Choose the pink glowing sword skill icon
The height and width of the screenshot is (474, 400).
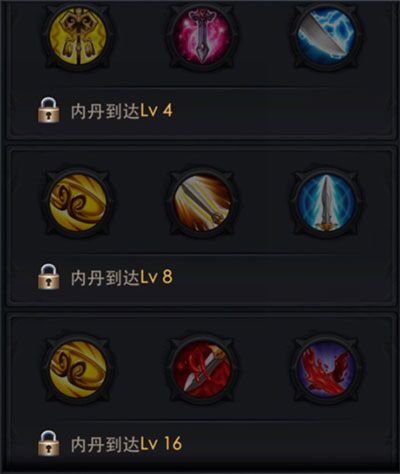(x=202, y=36)
